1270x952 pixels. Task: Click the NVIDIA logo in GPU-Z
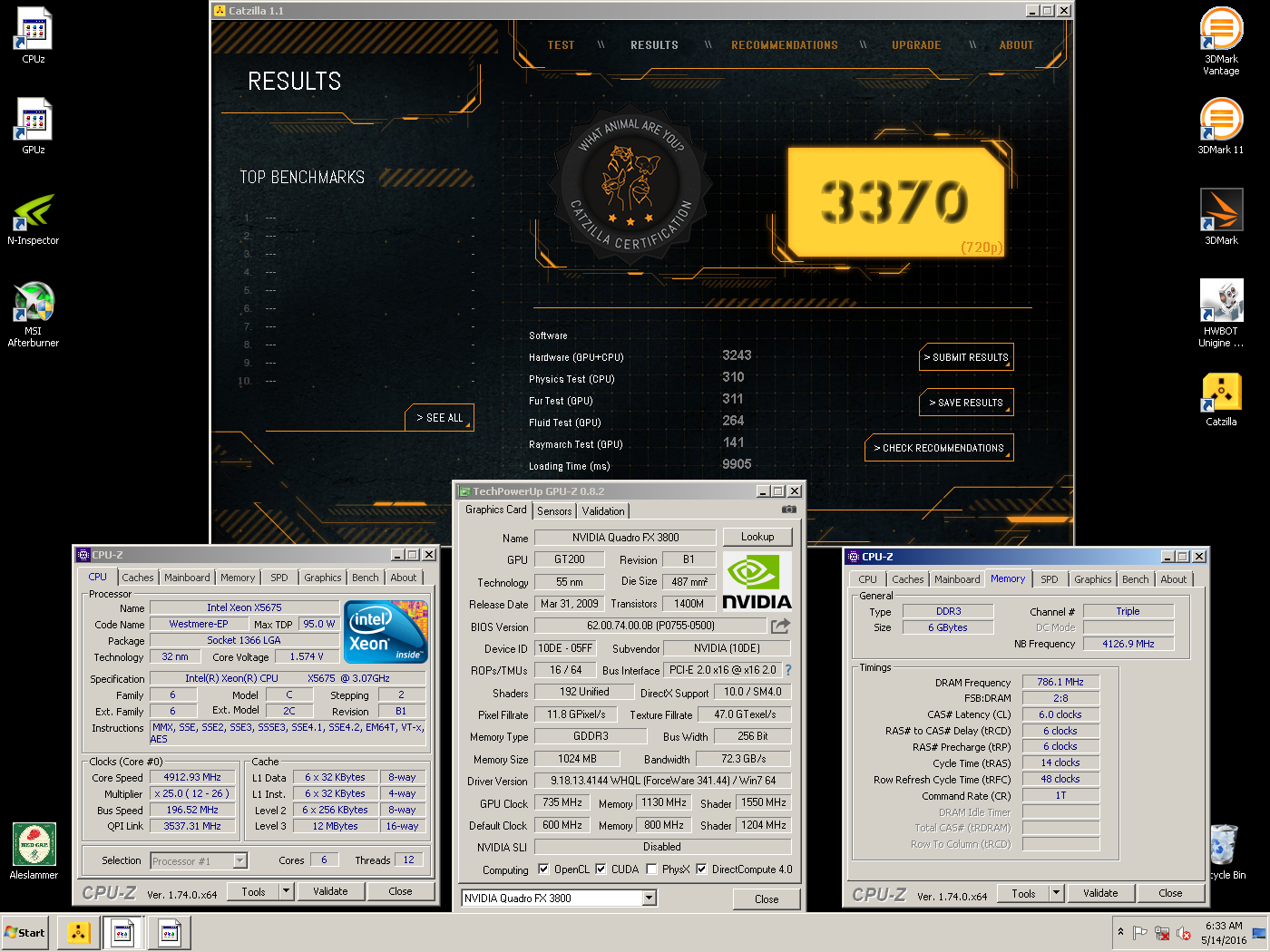coord(757,581)
